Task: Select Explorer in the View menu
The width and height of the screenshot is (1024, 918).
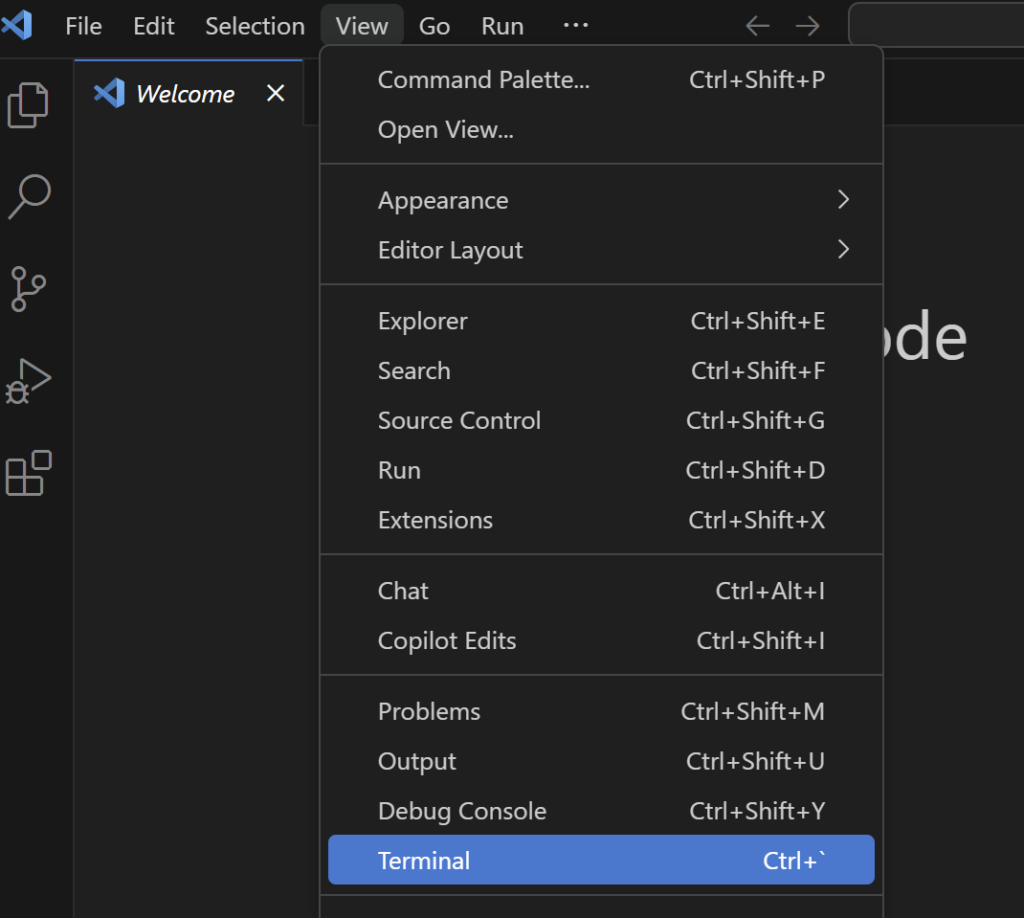Action: 601,321
